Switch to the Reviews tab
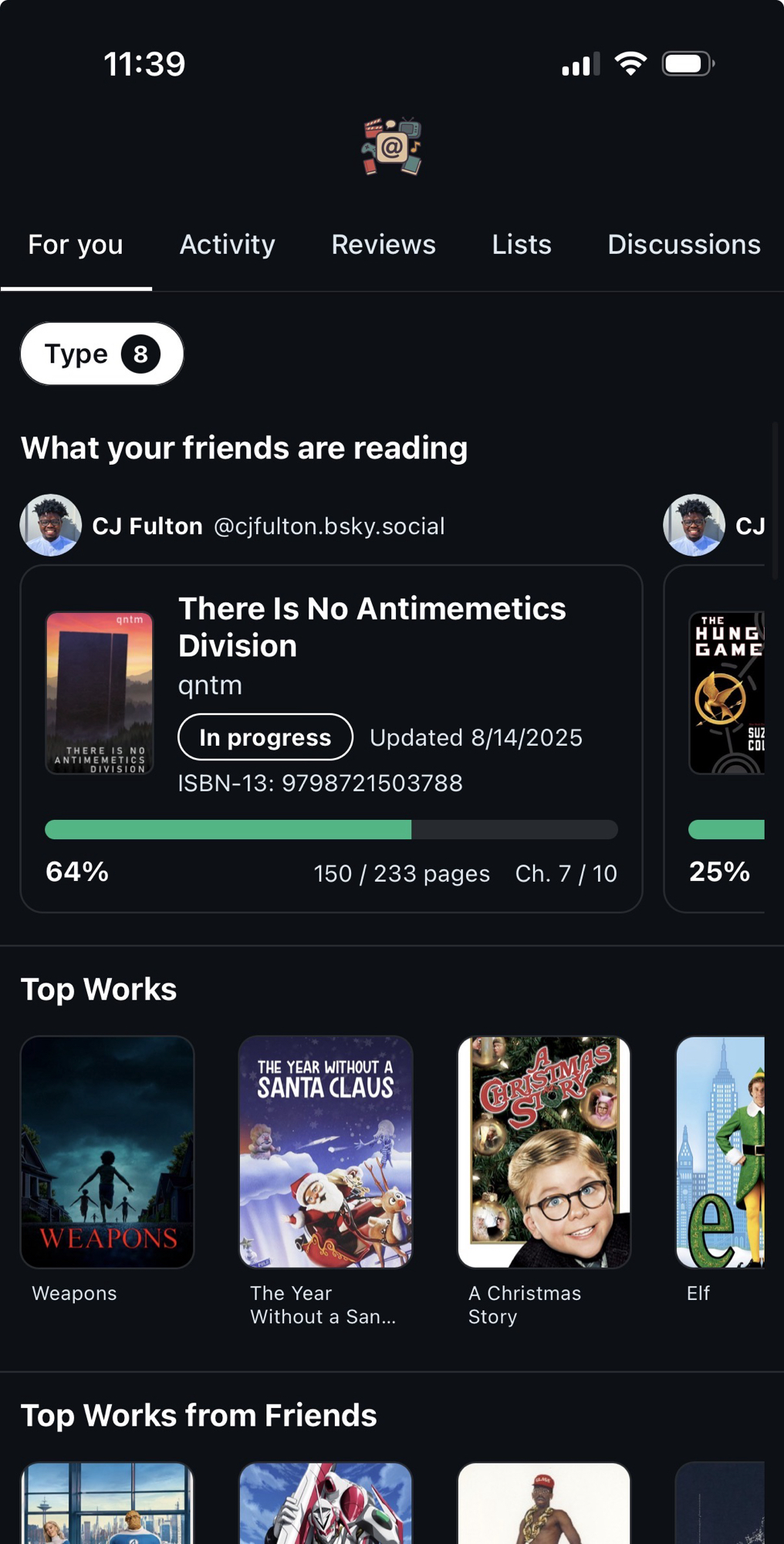 coord(384,245)
